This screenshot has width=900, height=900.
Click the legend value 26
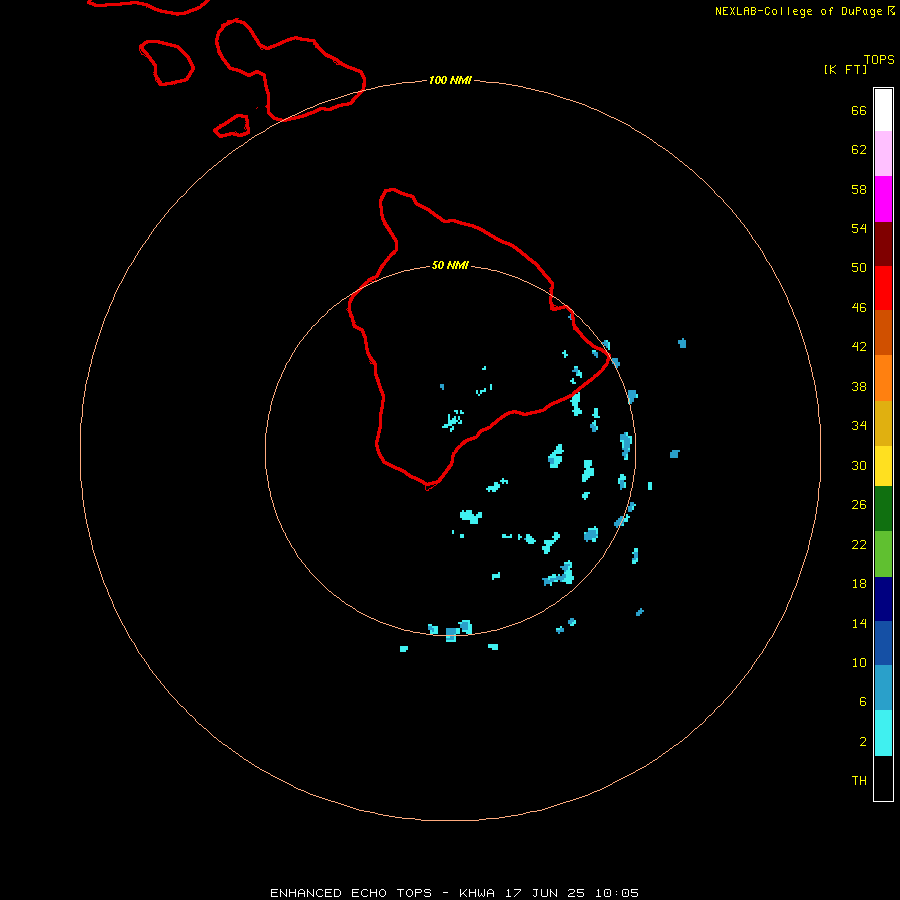pos(859,505)
